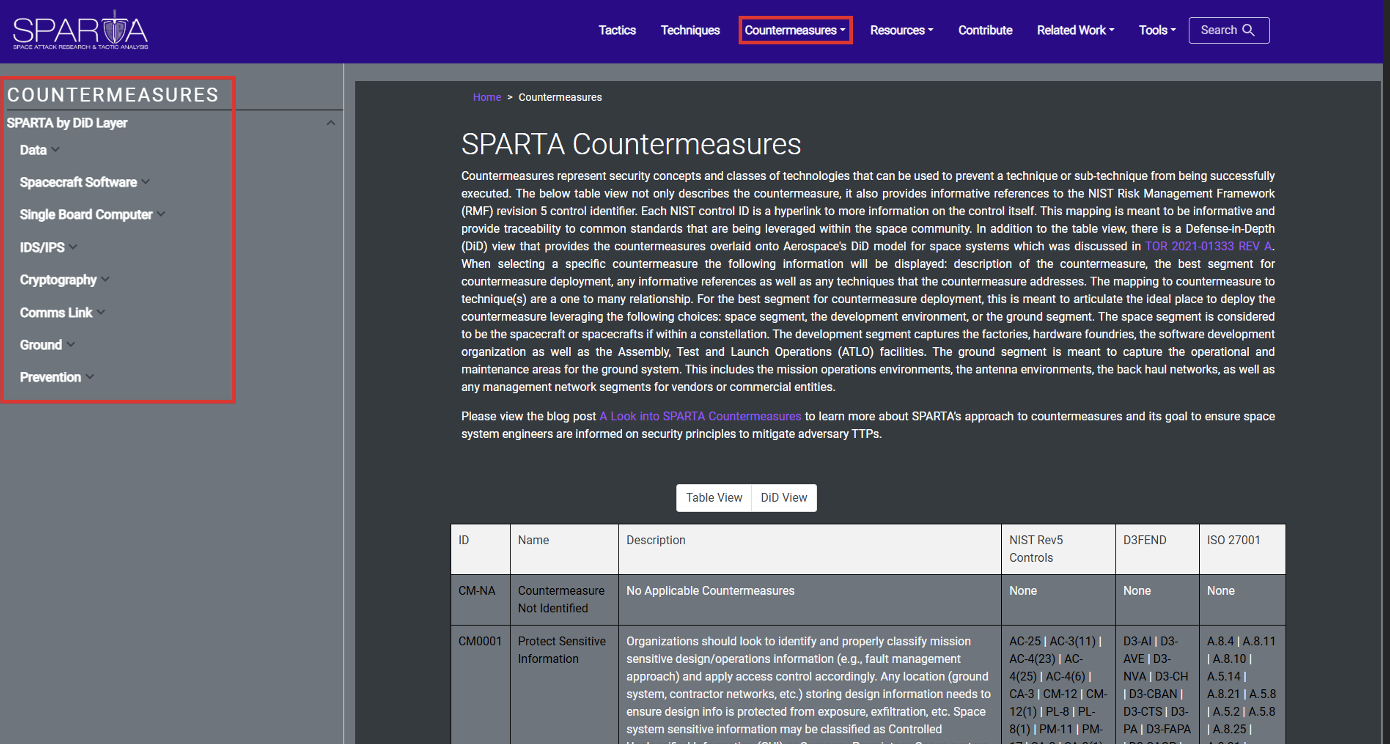
Task: Switch to DiD View
Action: click(784, 498)
